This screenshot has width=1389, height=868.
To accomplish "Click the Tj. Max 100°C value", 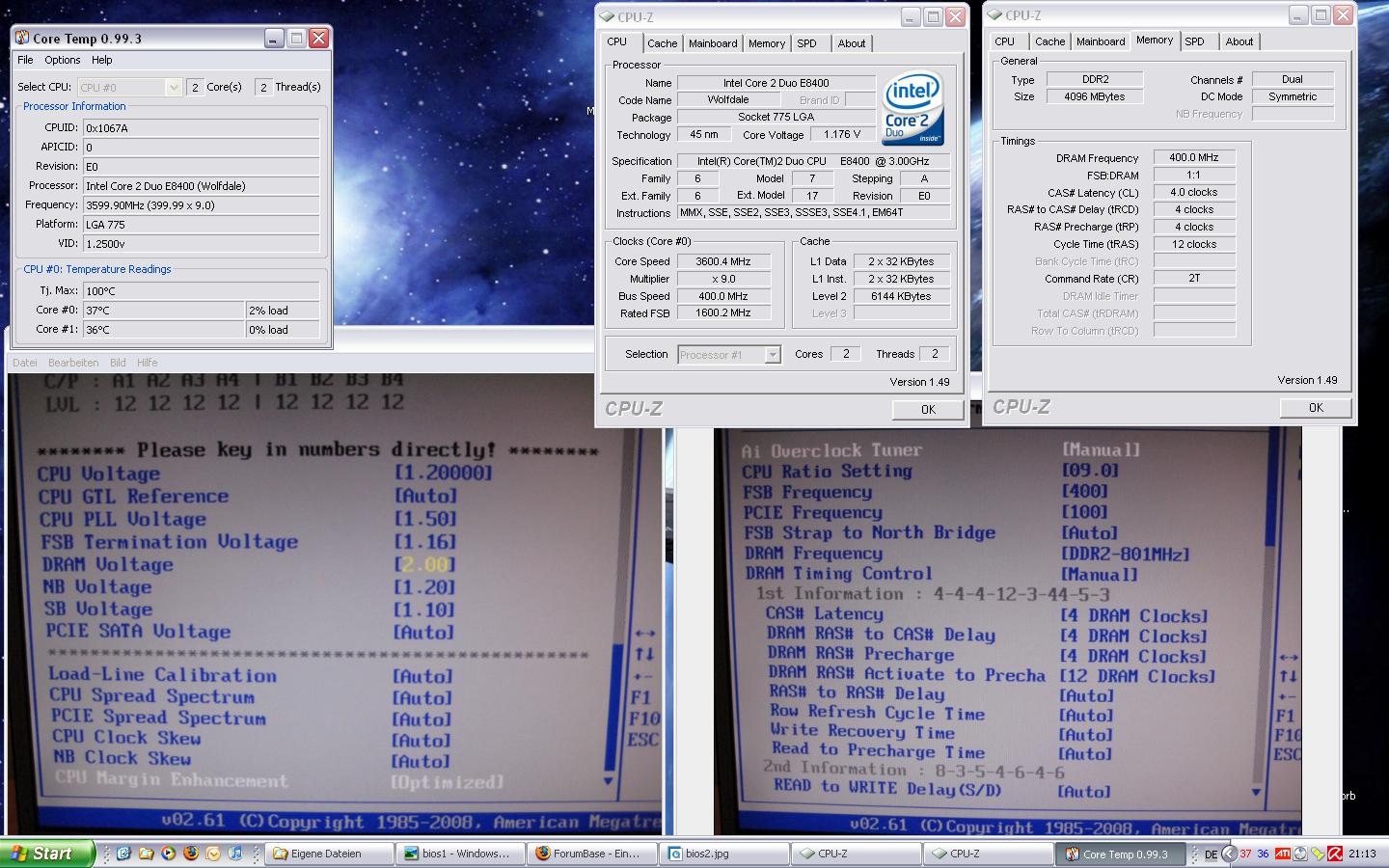I will tap(201, 291).
